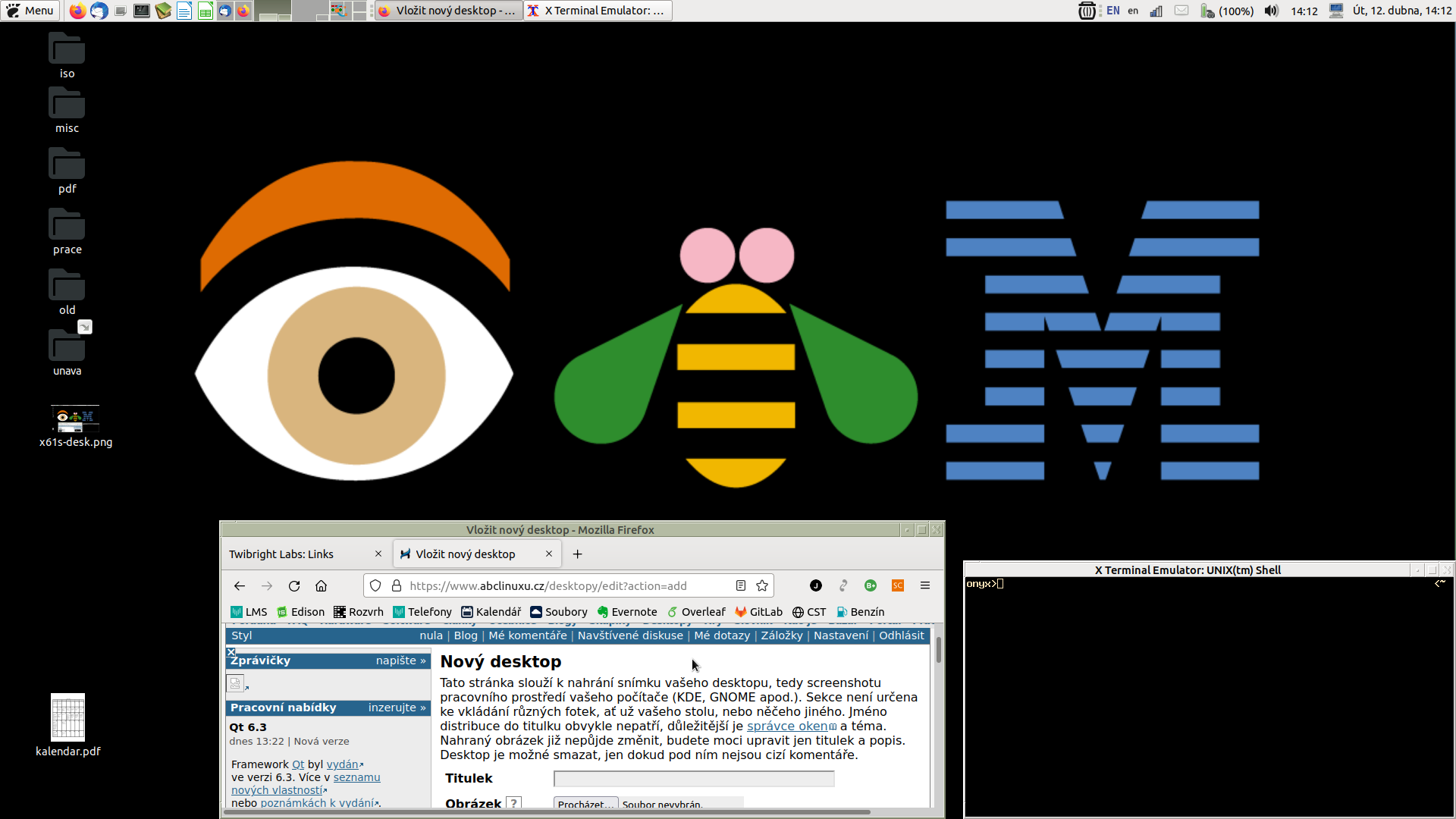The width and height of the screenshot is (1456, 819).
Task: Select the misc folder on the desktop
Action: (x=67, y=110)
